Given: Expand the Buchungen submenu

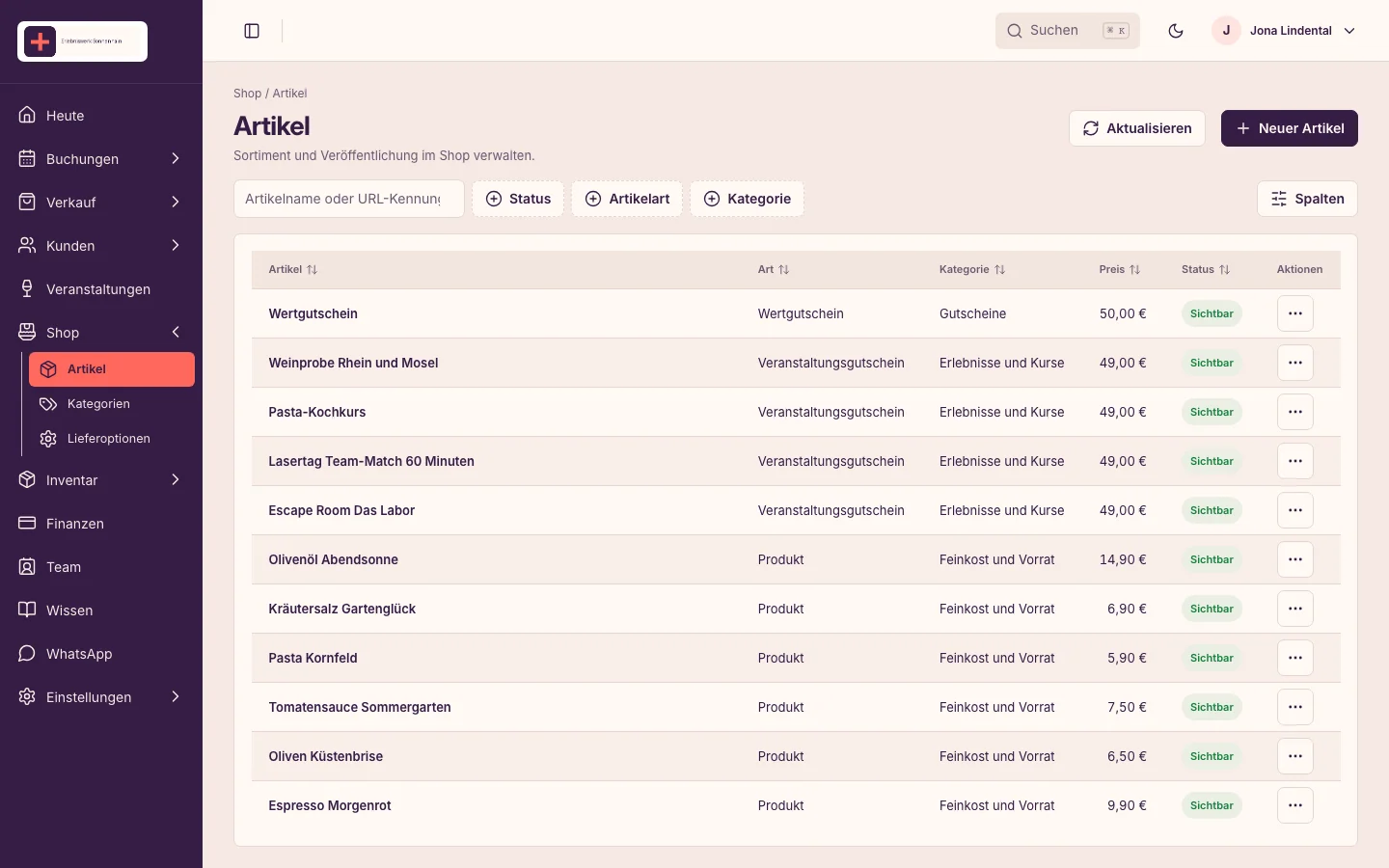Looking at the screenshot, I should pyautogui.click(x=101, y=159).
